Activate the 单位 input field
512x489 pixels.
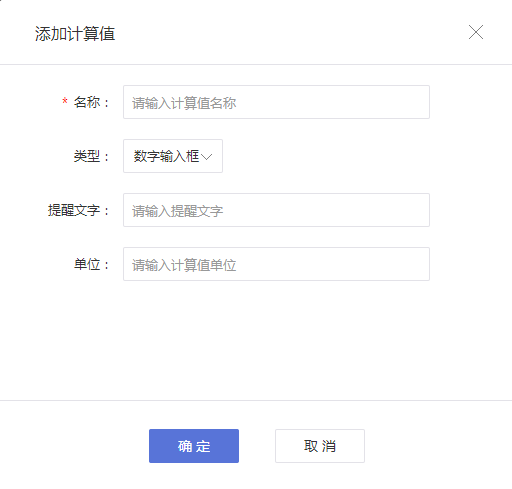pyautogui.click(x=276, y=264)
